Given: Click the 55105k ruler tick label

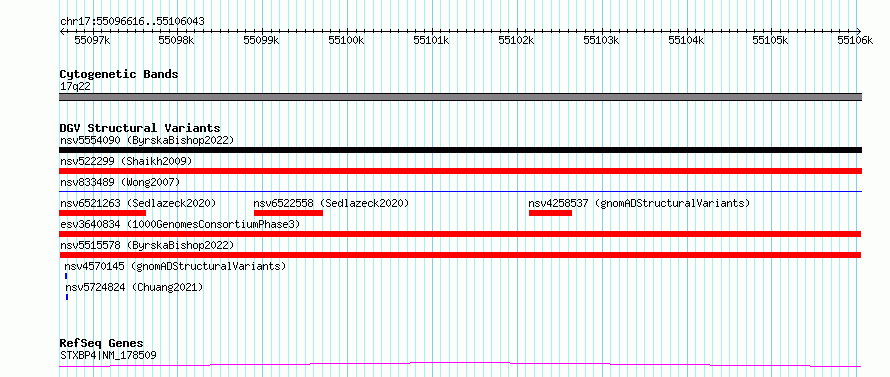Looking at the screenshot, I should click(771, 40).
